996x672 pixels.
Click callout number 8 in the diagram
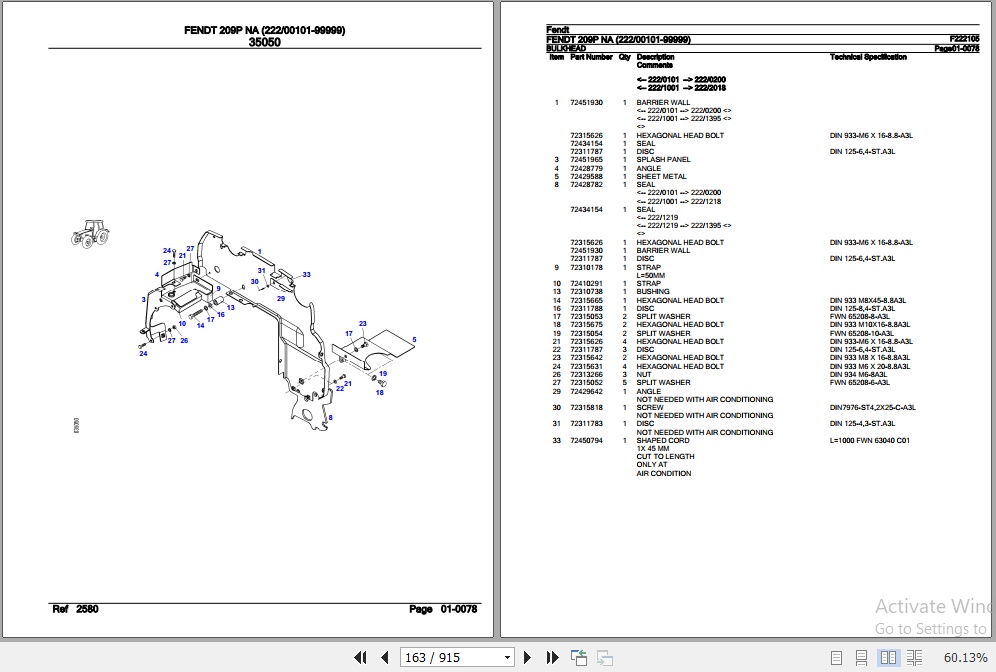pyautogui.click(x=330, y=417)
